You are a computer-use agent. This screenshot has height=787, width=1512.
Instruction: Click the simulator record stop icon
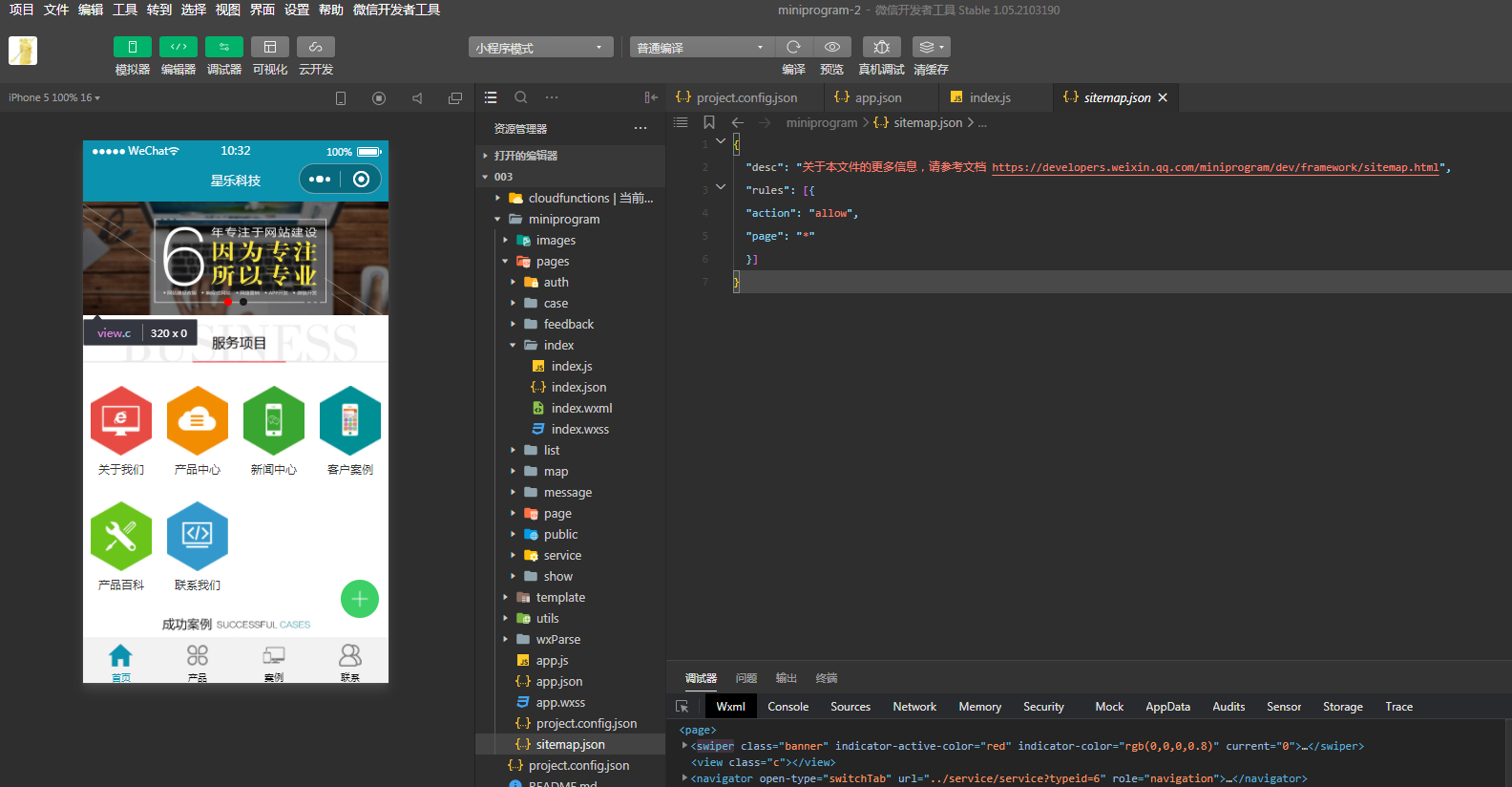pos(379,98)
